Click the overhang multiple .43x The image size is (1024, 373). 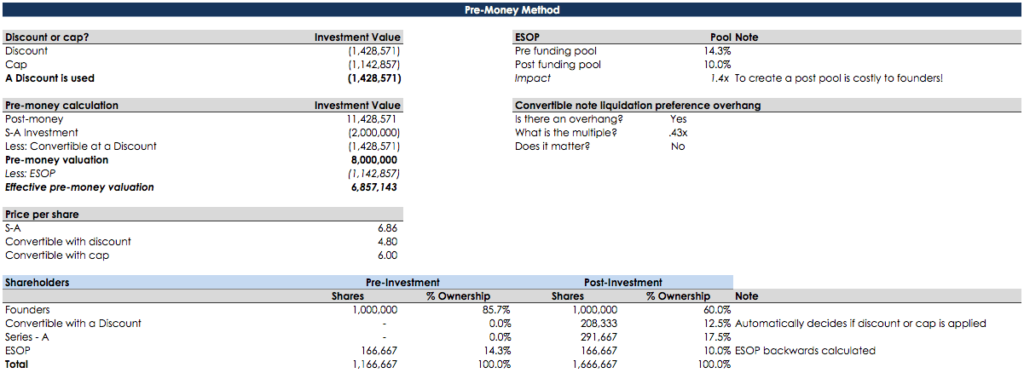point(679,133)
